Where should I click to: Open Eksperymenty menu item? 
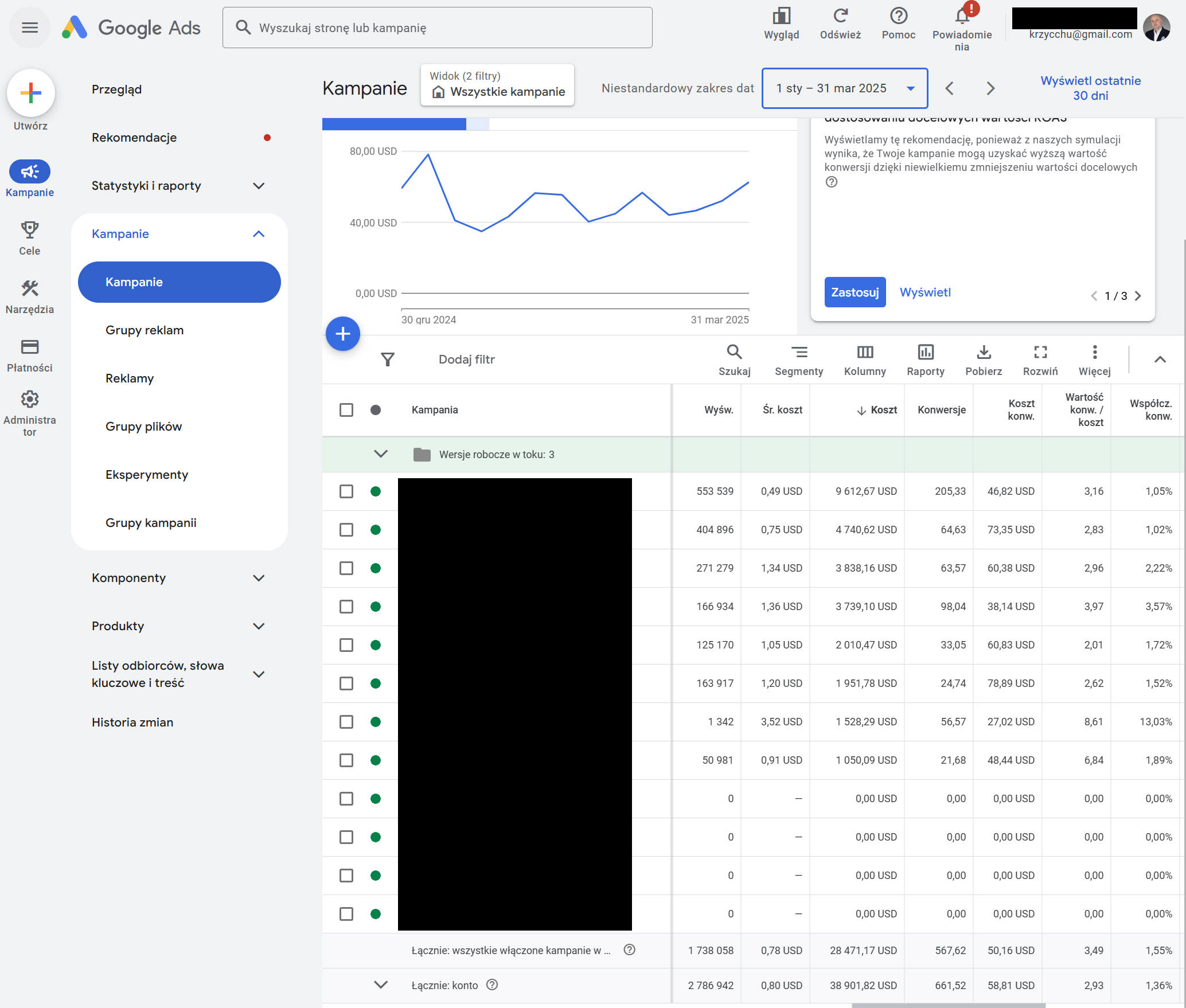[147, 475]
